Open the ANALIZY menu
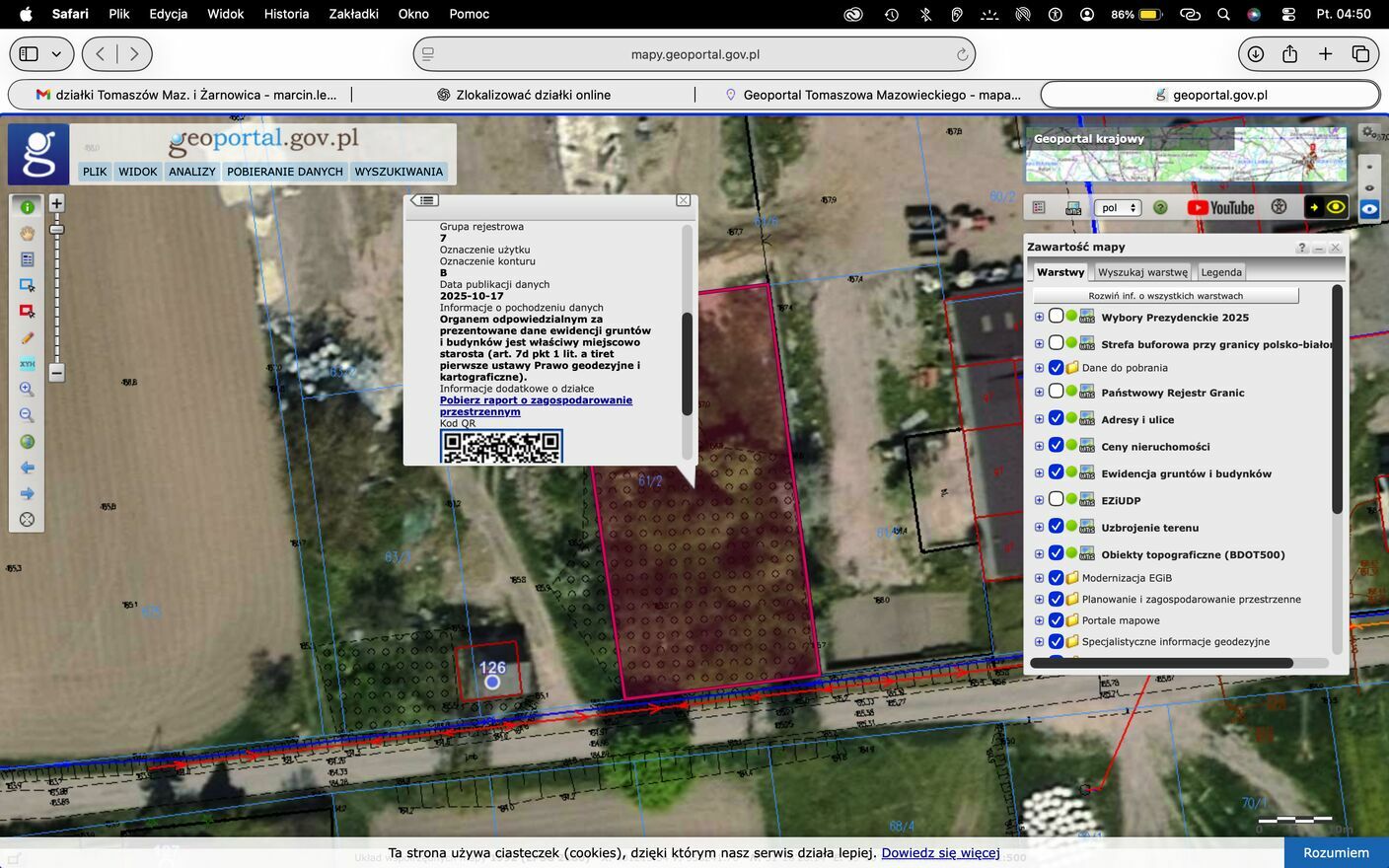Viewport: 1389px width, 868px height. [191, 172]
